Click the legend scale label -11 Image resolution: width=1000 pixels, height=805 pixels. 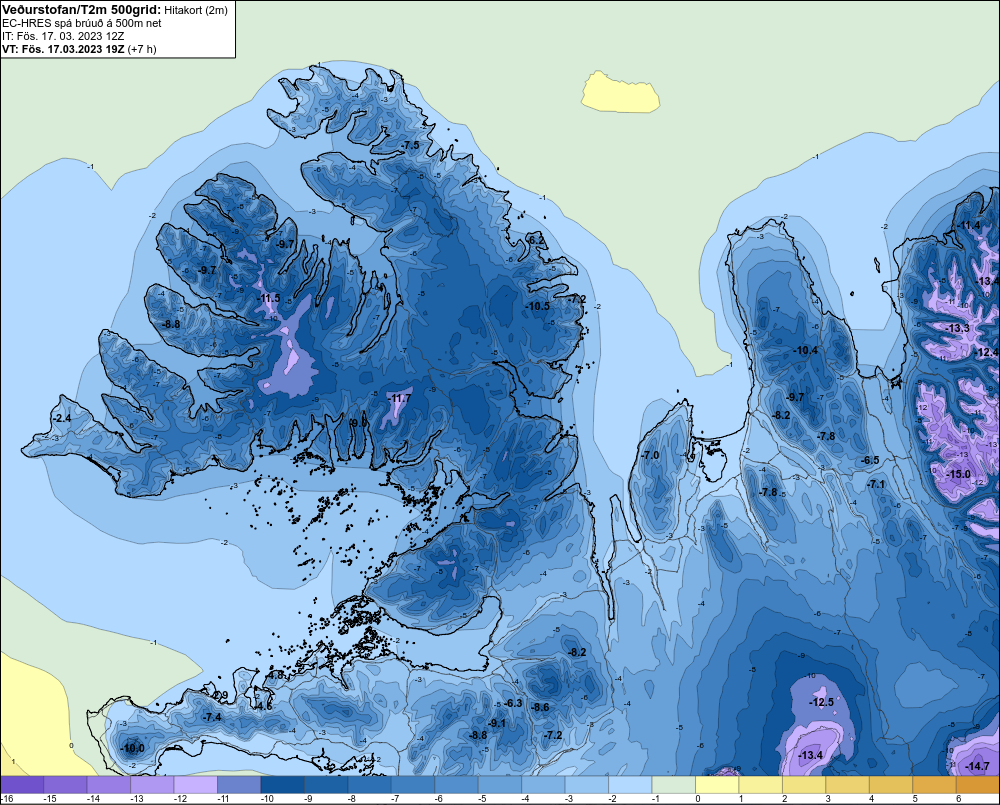point(223,799)
